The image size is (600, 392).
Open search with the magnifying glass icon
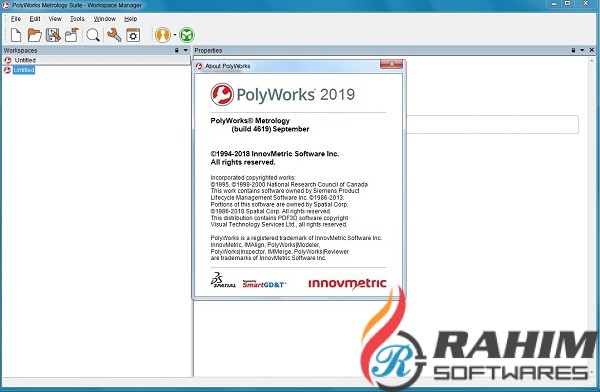coord(93,35)
